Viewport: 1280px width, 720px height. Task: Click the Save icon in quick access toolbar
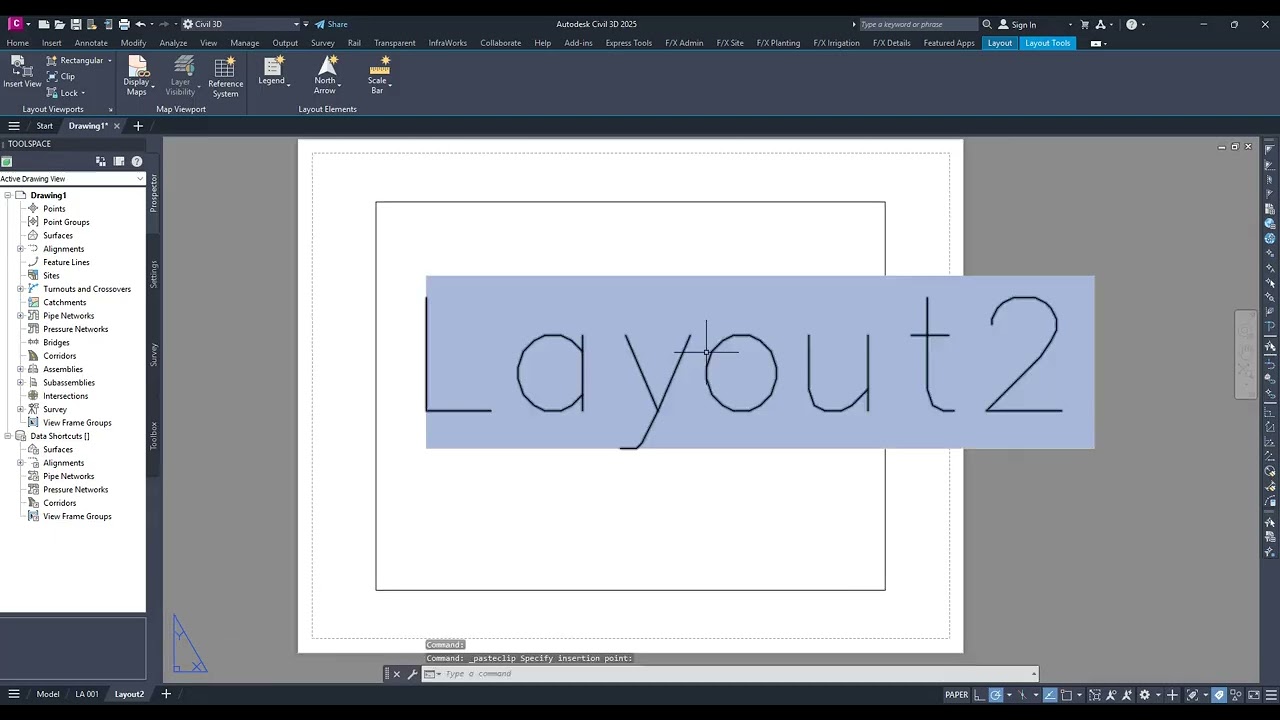tap(76, 24)
